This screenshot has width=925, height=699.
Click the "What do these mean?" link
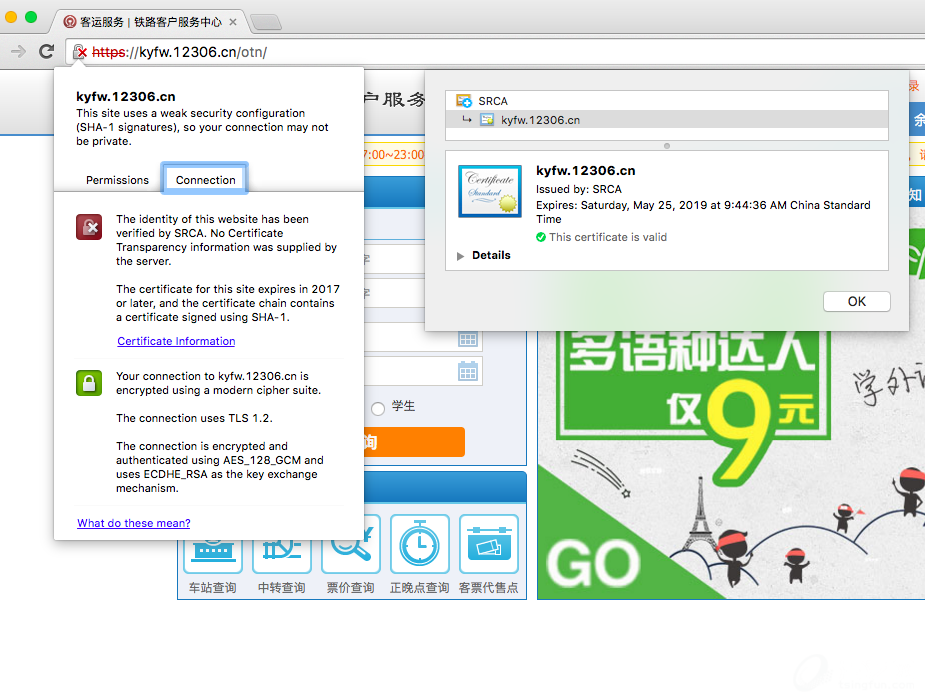pos(133,523)
